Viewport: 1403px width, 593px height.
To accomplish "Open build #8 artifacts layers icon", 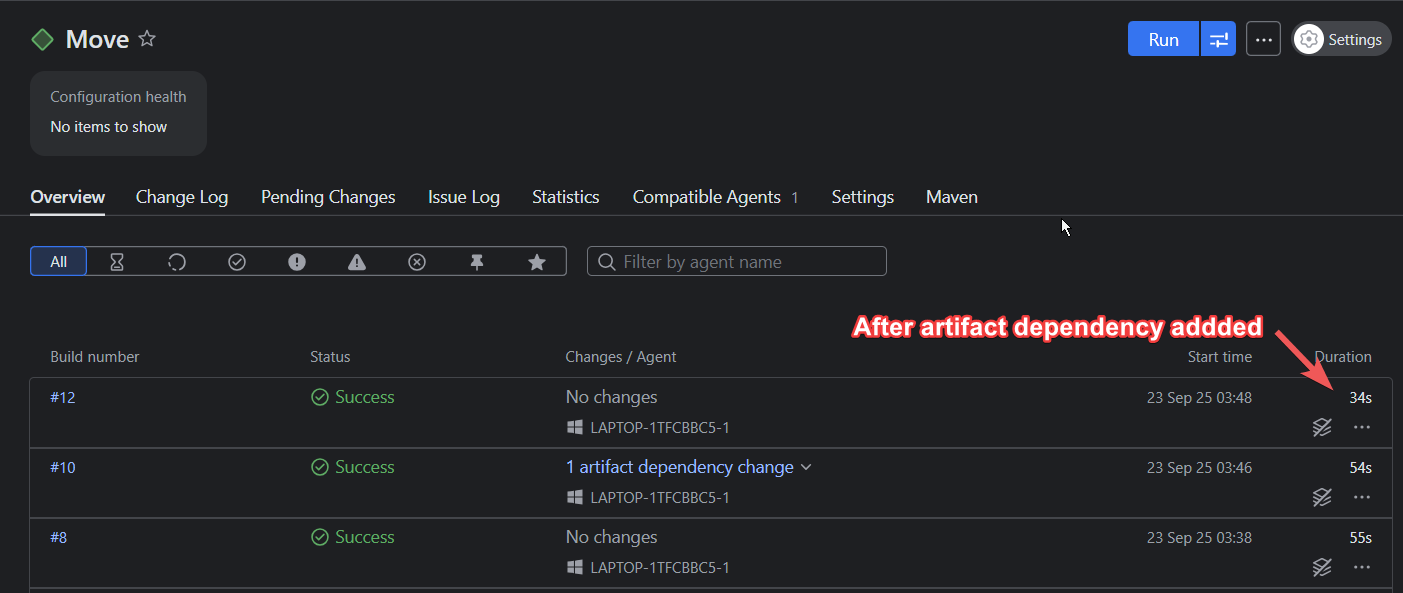I will 1322,567.
